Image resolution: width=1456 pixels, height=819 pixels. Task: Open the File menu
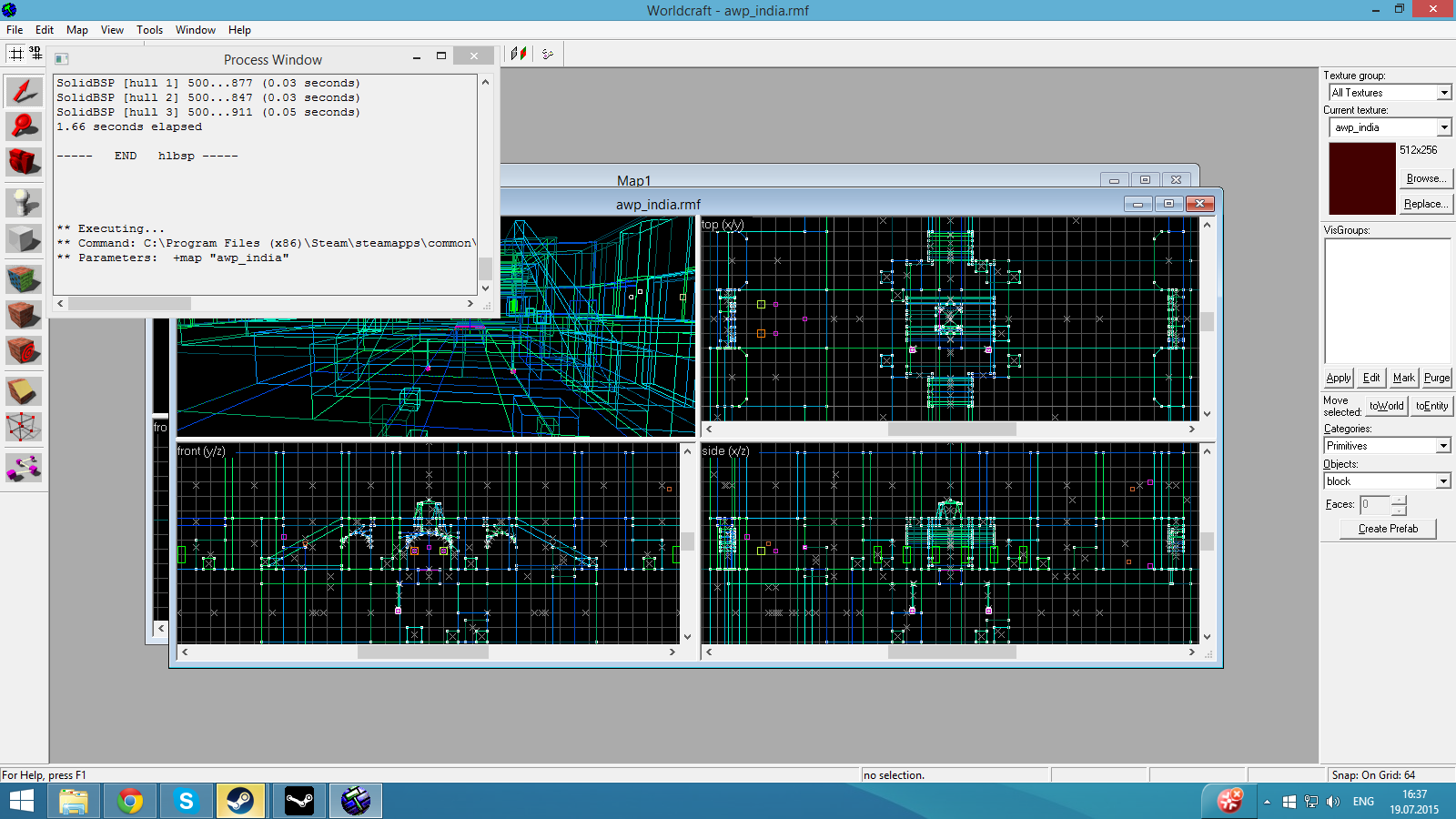(x=15, y=30)
